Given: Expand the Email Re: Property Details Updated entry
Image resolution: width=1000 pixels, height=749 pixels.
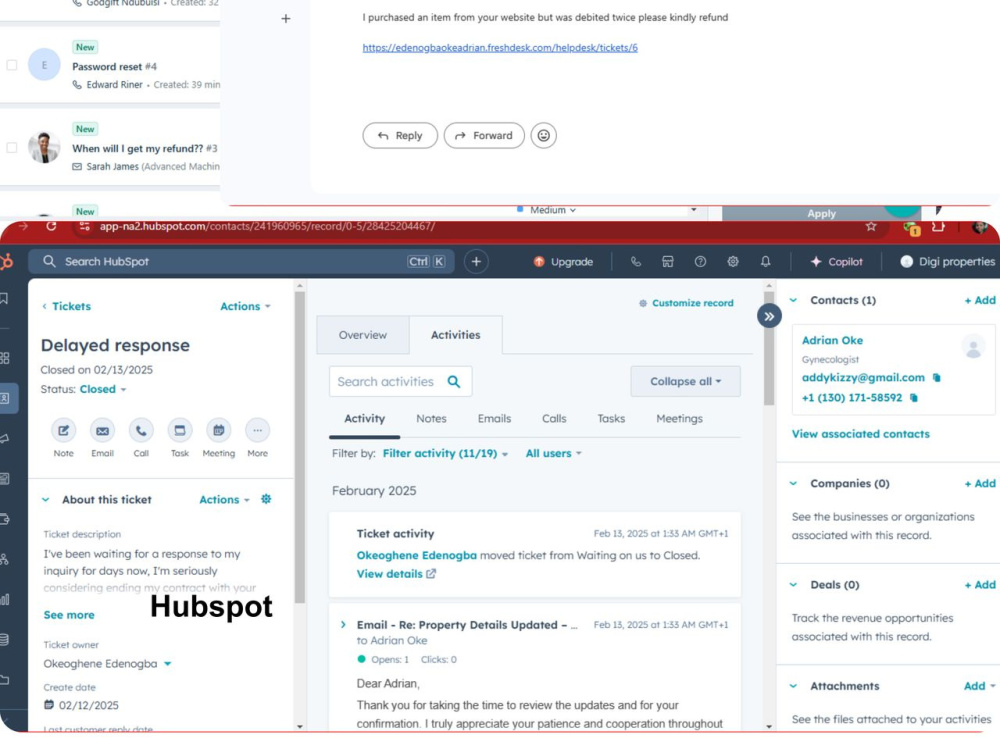Looking at the screenshot, I should click(344, 625).
